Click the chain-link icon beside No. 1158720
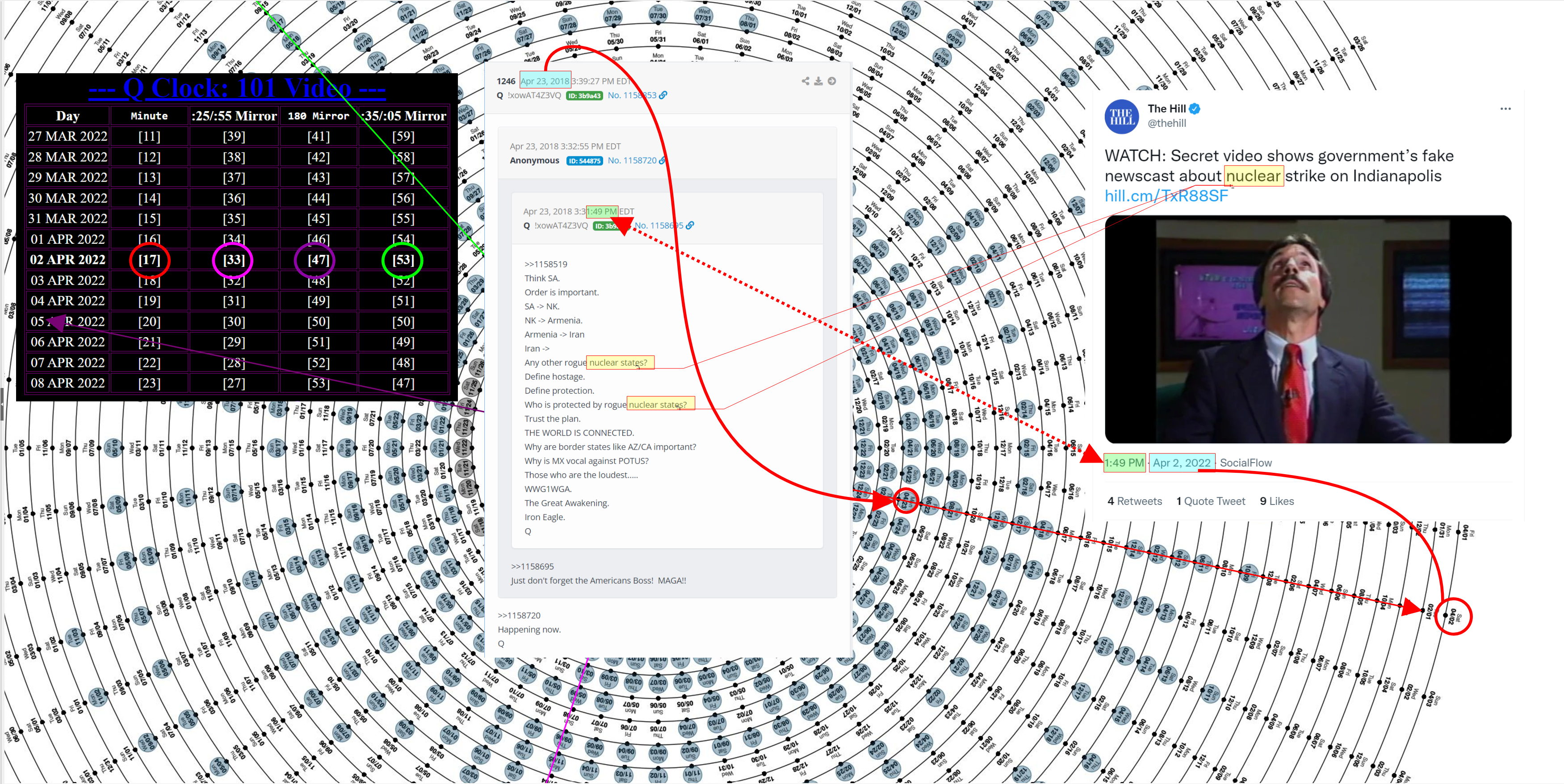This screenshot has height=784, width=1564. pos(662,161)
